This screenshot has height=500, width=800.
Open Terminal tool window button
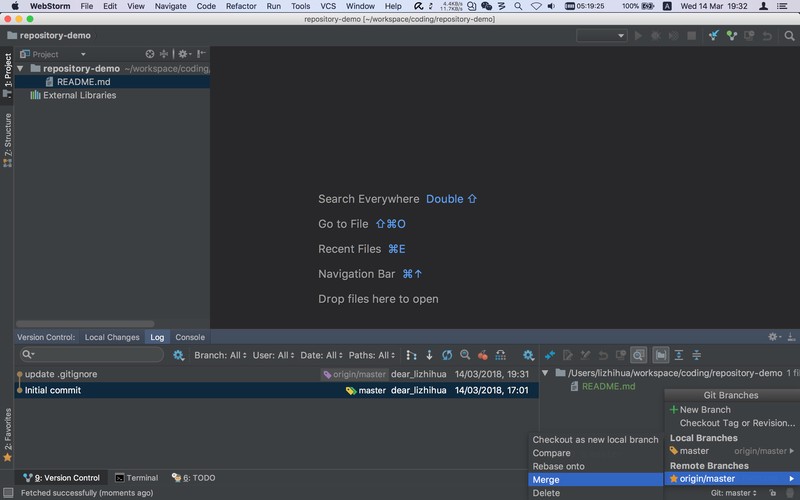(x=137, y=478)
